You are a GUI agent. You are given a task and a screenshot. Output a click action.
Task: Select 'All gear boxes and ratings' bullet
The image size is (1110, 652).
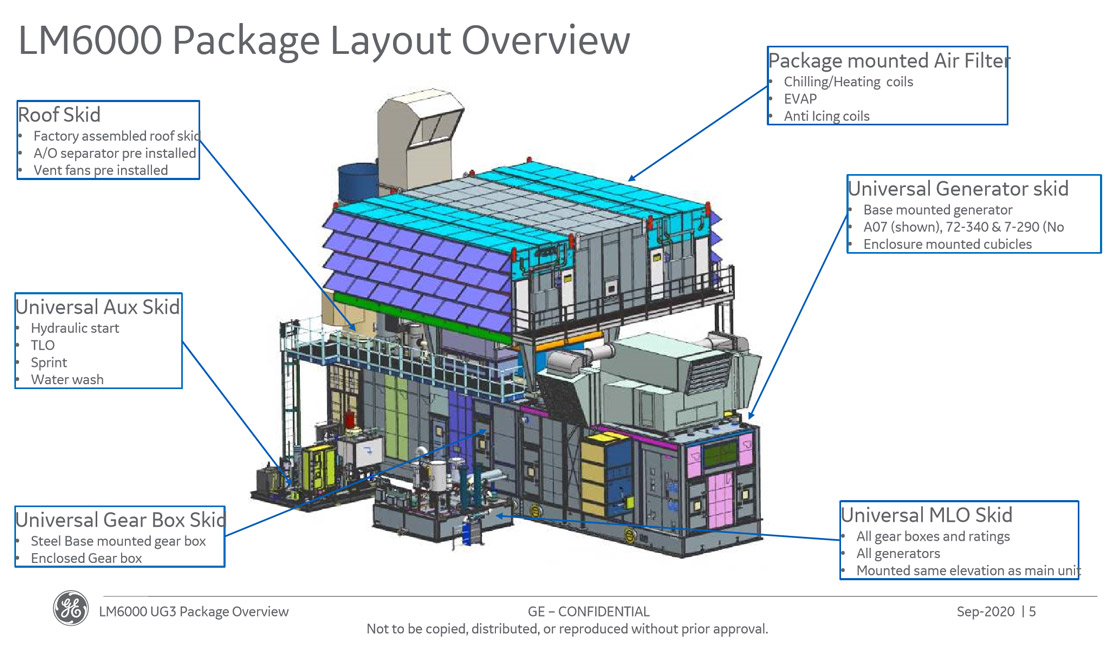[x=933, y=536]
